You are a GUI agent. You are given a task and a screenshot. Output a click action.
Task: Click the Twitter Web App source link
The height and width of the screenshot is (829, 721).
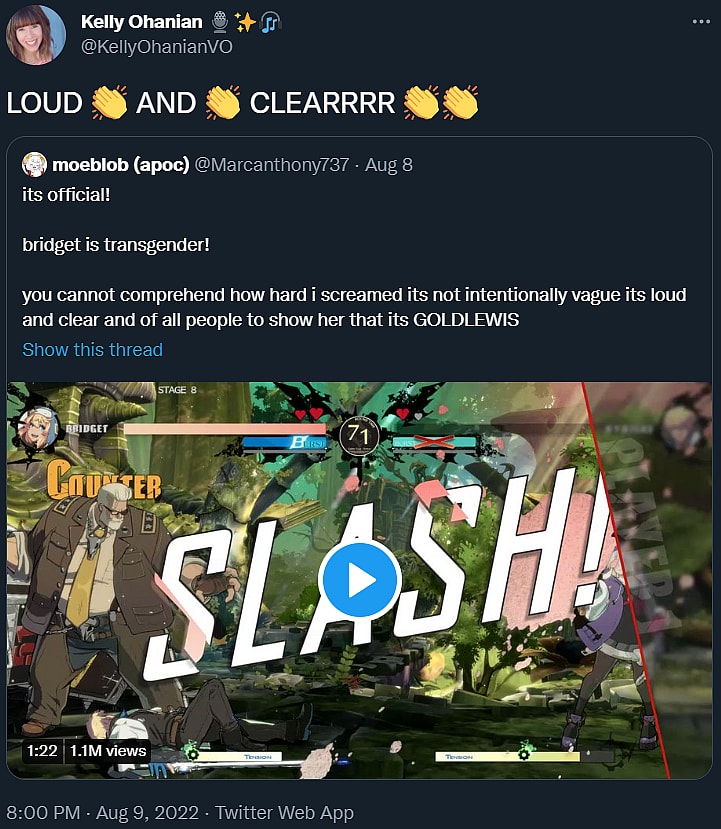[x=284, y=812]
